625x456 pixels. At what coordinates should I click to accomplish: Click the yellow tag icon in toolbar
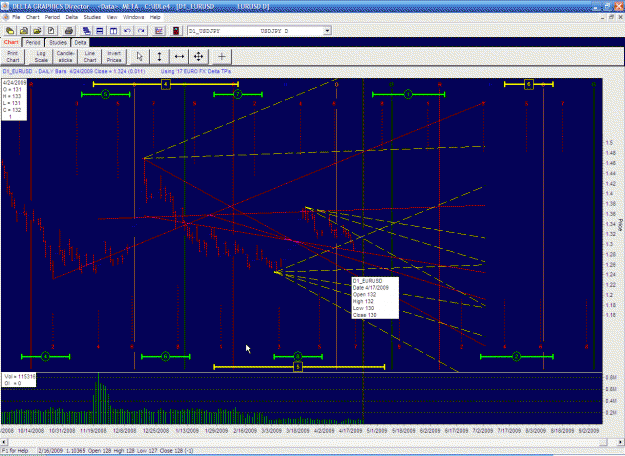coord(10,31)
